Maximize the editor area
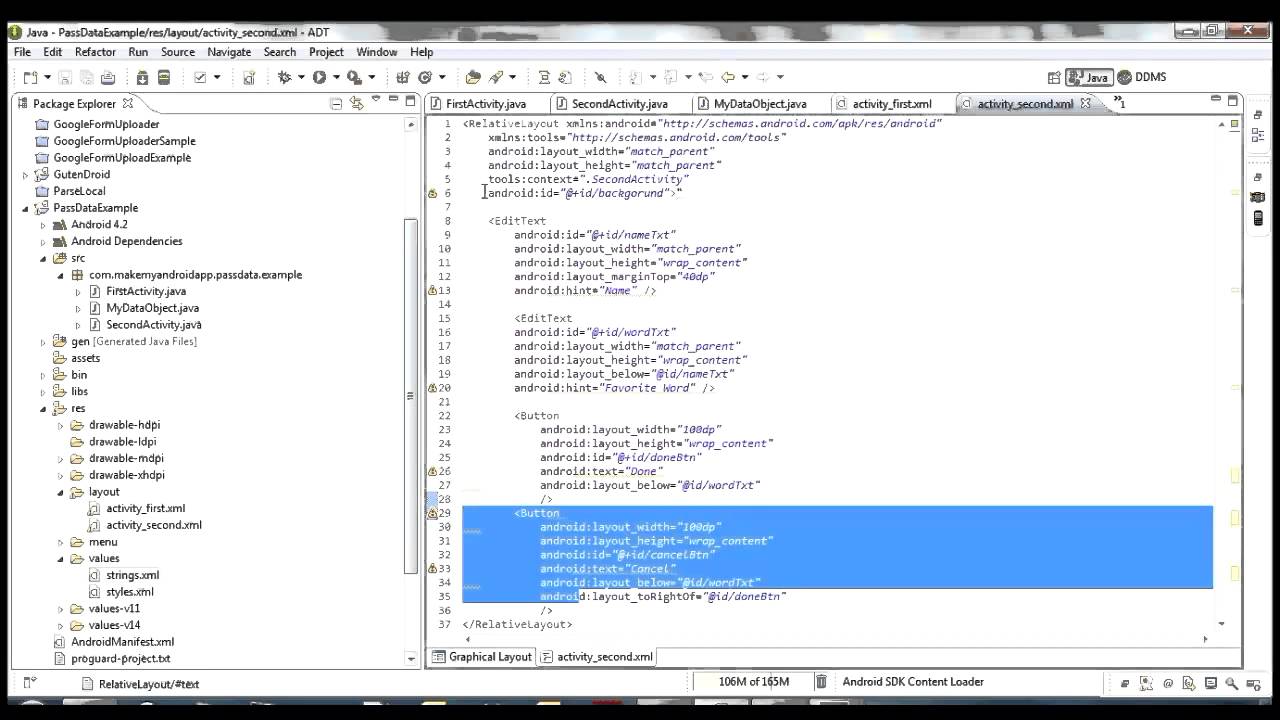 tap(1232, 100)
